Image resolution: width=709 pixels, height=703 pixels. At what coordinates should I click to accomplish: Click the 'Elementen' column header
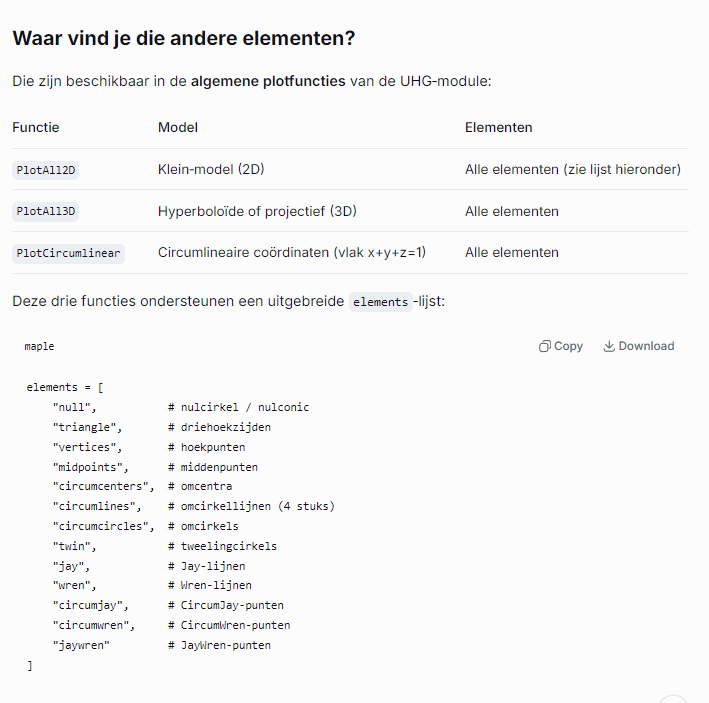[498, 127]
